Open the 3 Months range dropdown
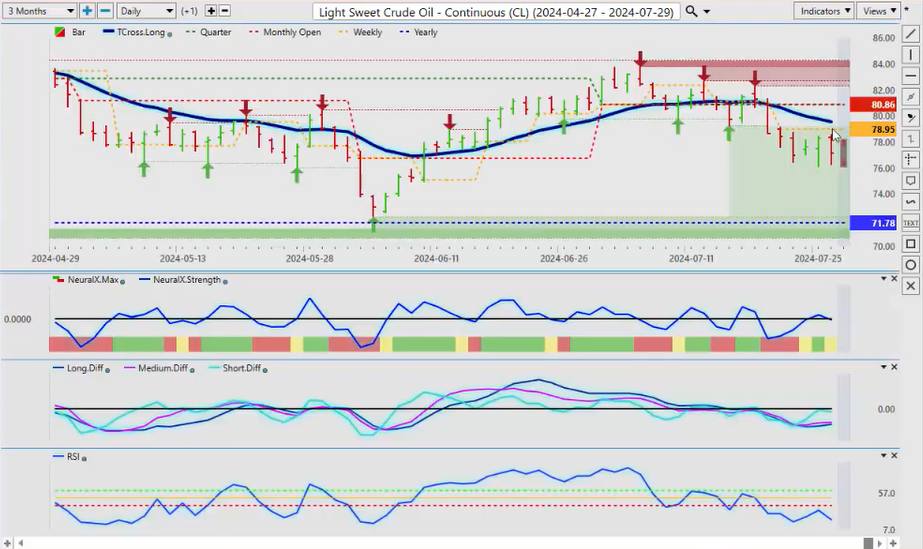Image resolution: width=923 pixels, height=549 pixels. tap(39, 11)
